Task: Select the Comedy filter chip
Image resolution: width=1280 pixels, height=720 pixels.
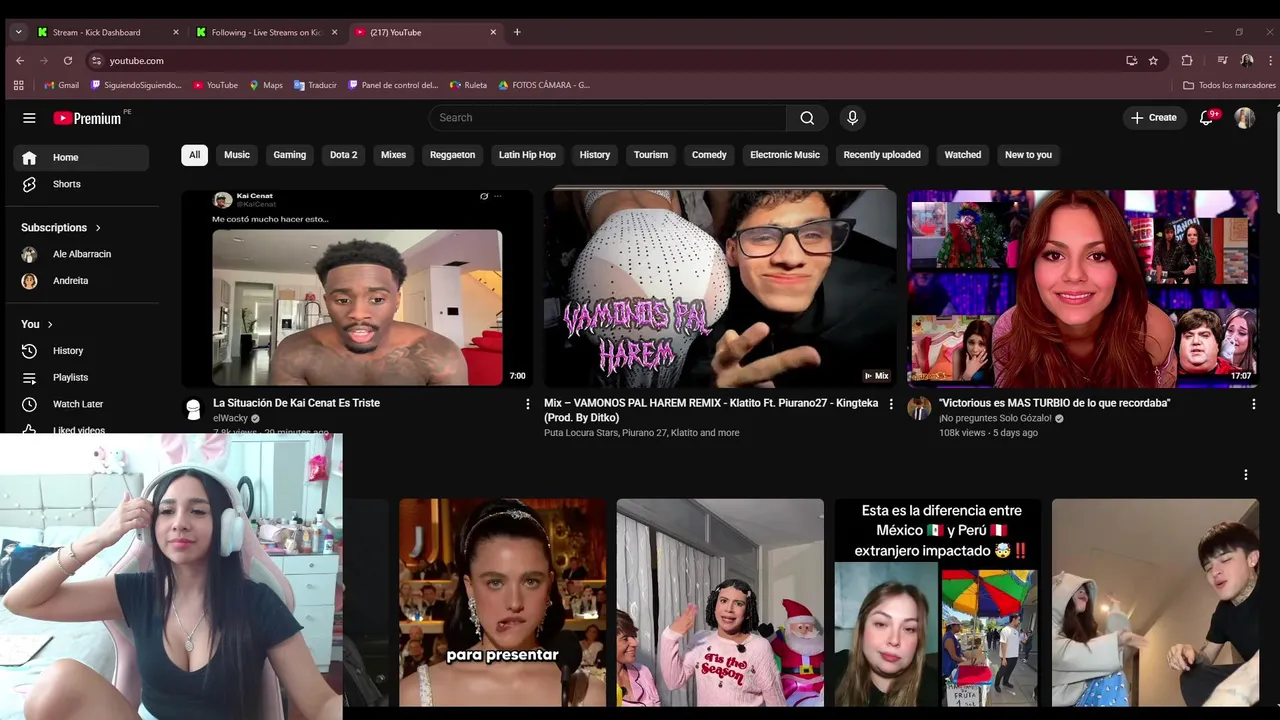Action: 709,155
